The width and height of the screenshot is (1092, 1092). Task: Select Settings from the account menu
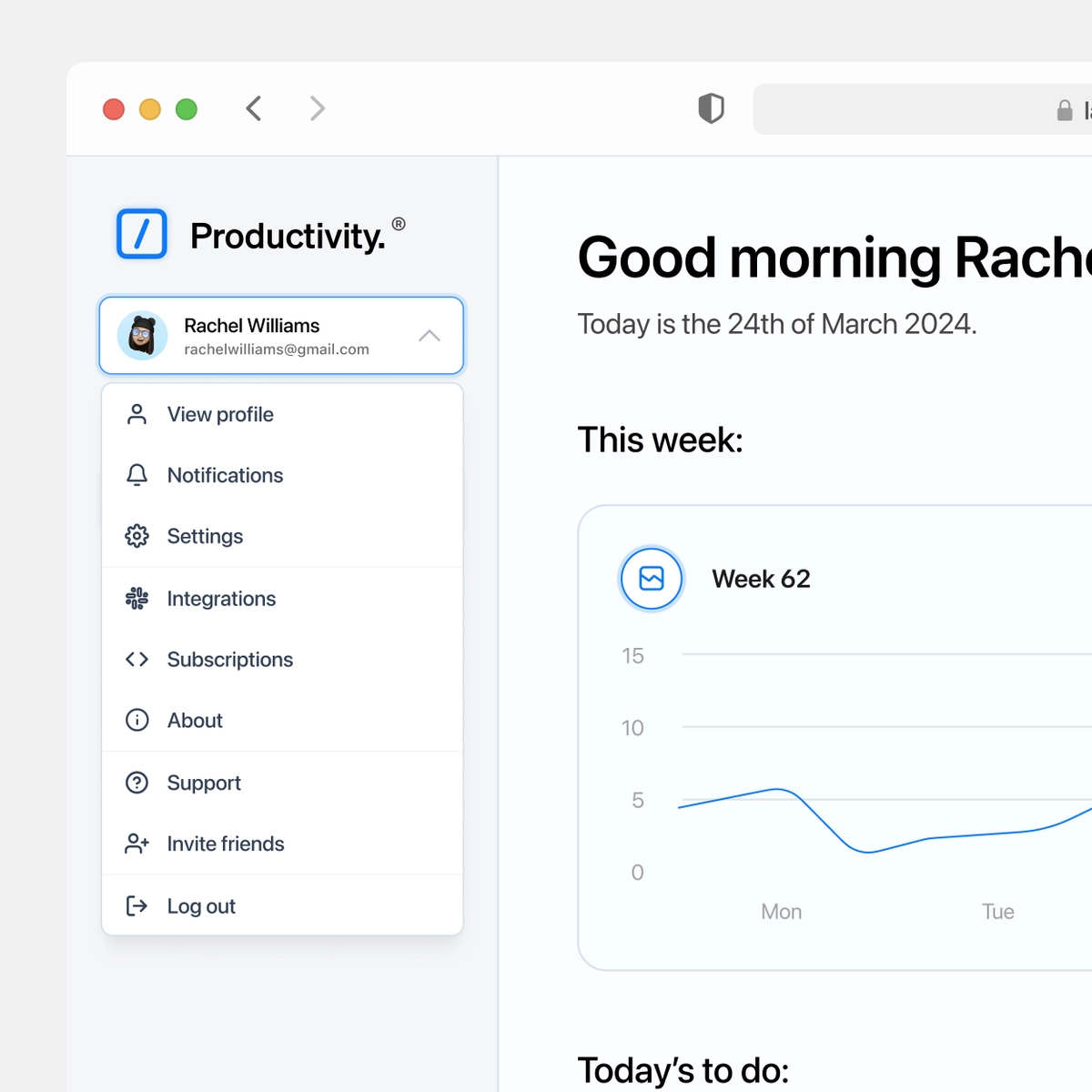[x=282, y=536]
